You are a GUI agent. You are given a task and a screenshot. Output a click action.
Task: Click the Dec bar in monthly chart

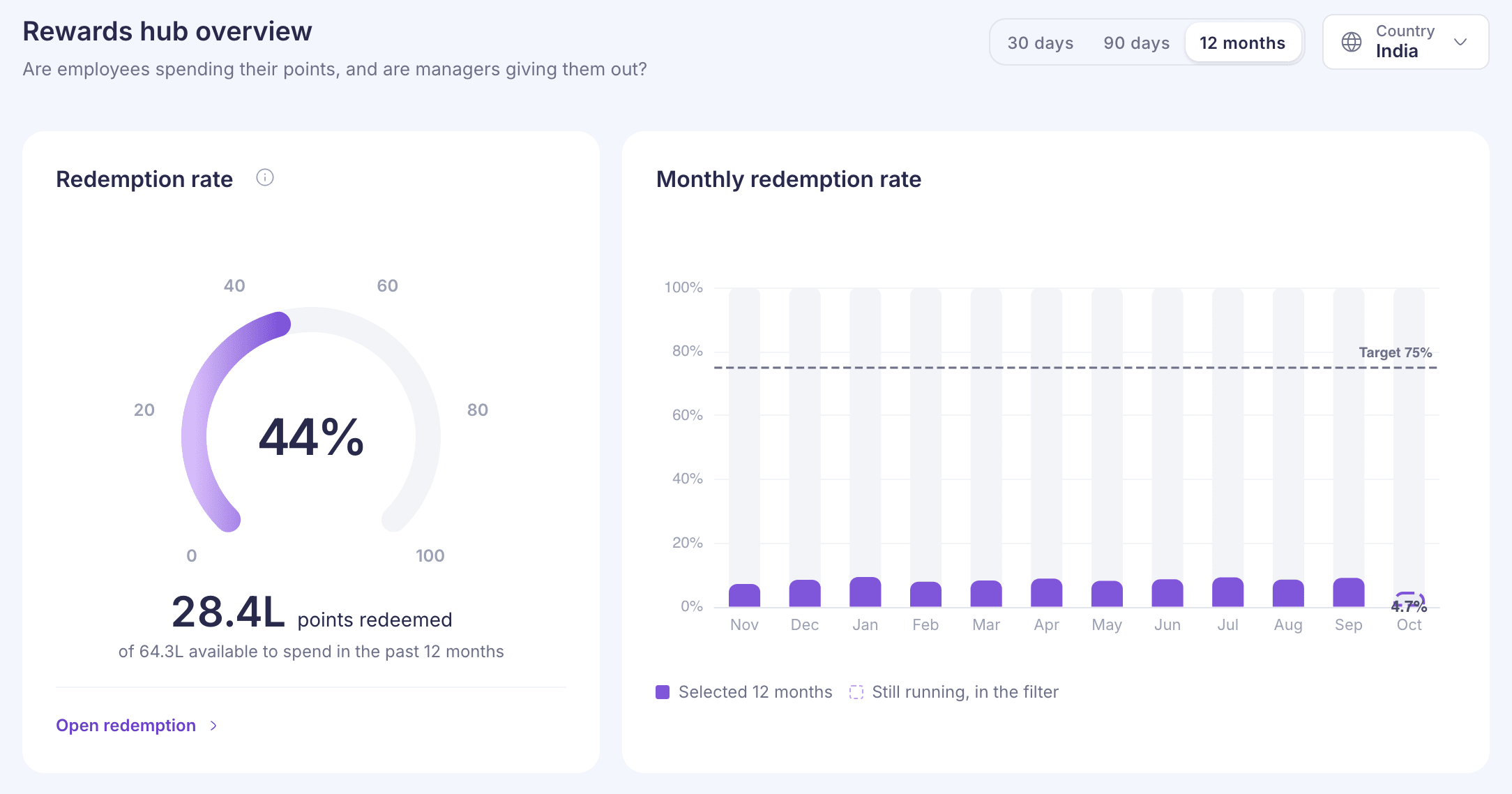805,593
